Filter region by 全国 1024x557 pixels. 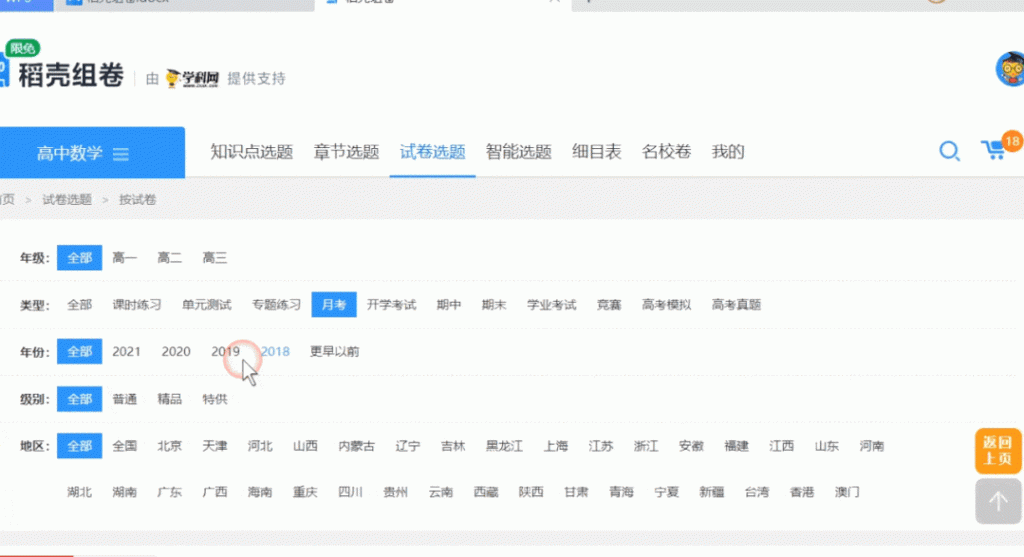[124, 446]
